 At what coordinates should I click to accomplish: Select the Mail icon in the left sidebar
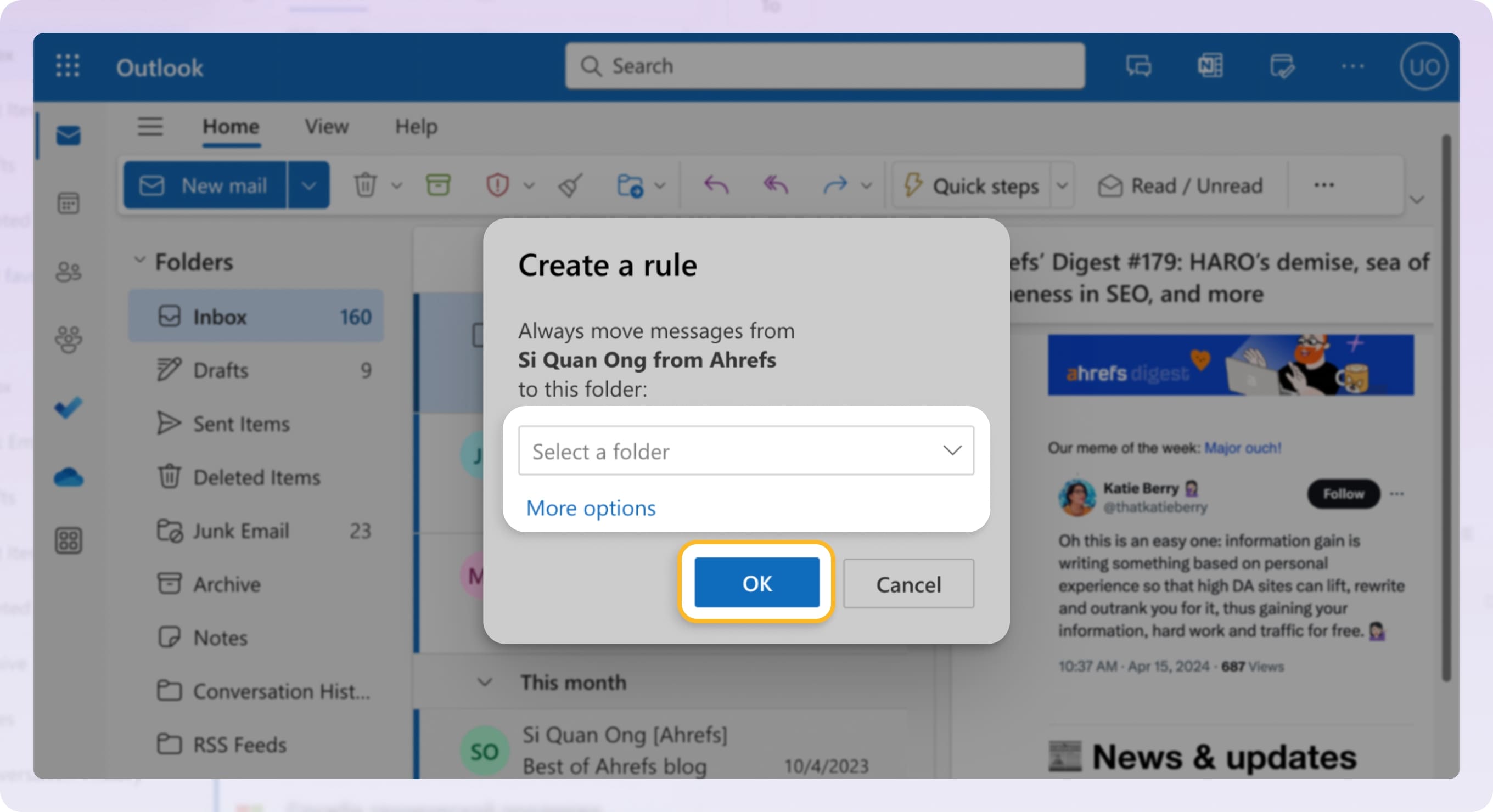69,136
